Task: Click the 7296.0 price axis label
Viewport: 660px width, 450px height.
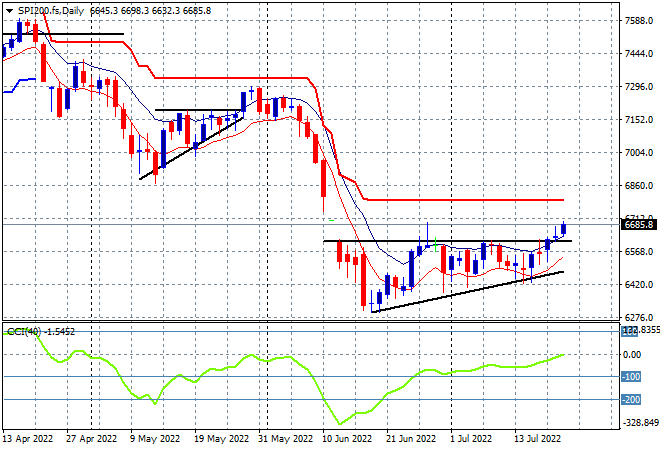Action: (639, 87)
